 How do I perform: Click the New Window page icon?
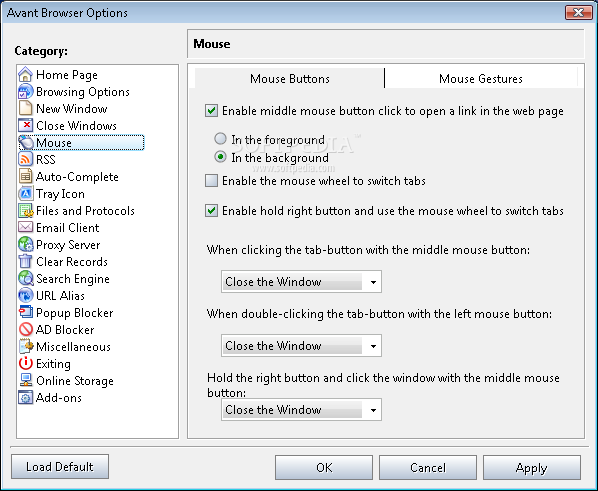coord(26,108)
